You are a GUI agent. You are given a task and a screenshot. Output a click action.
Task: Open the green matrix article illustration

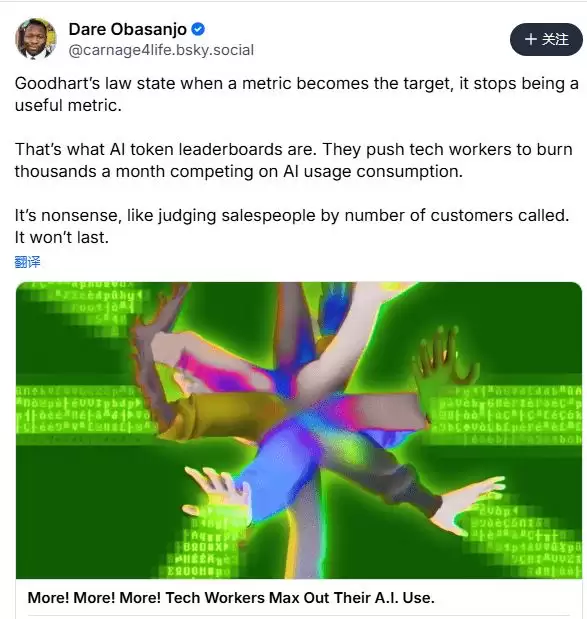[299, 430]
